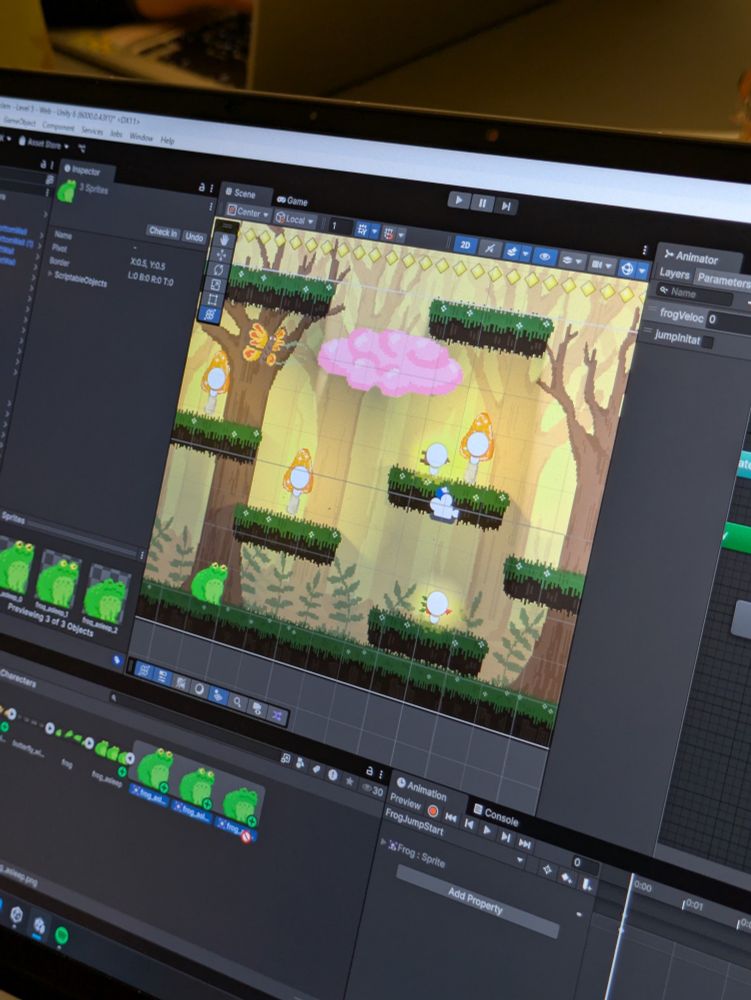Select the Layers tab in Animator
Image resolution: width=751 pixels, height=1000 pixels.
674,274
